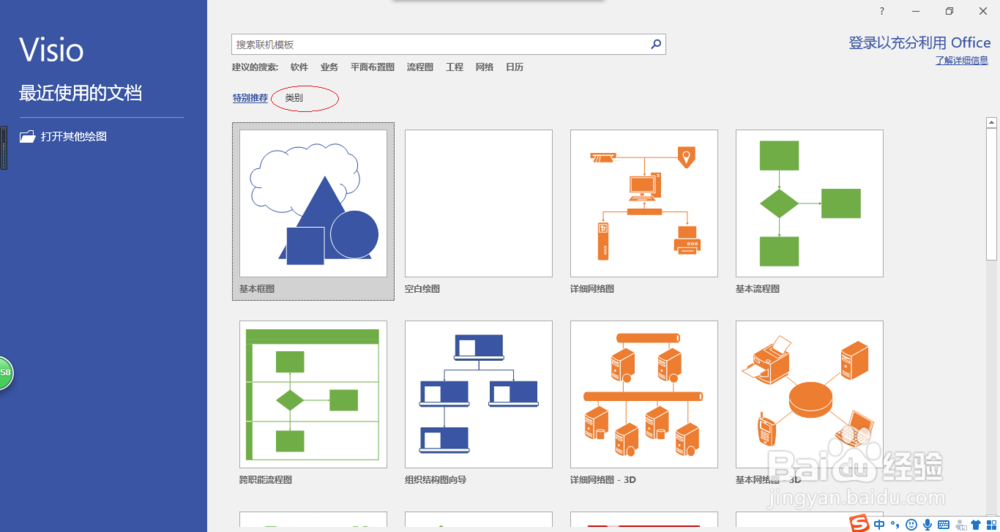Click the green 58 floating badge

click(6, 373)
